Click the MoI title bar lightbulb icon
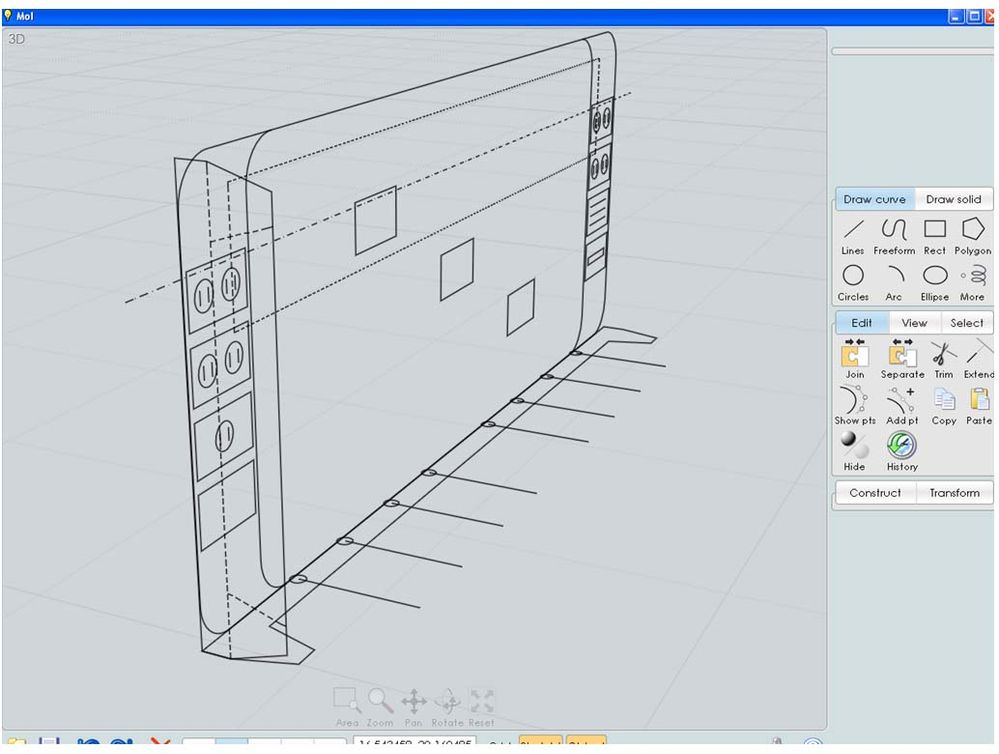 [x=8, y=15]
